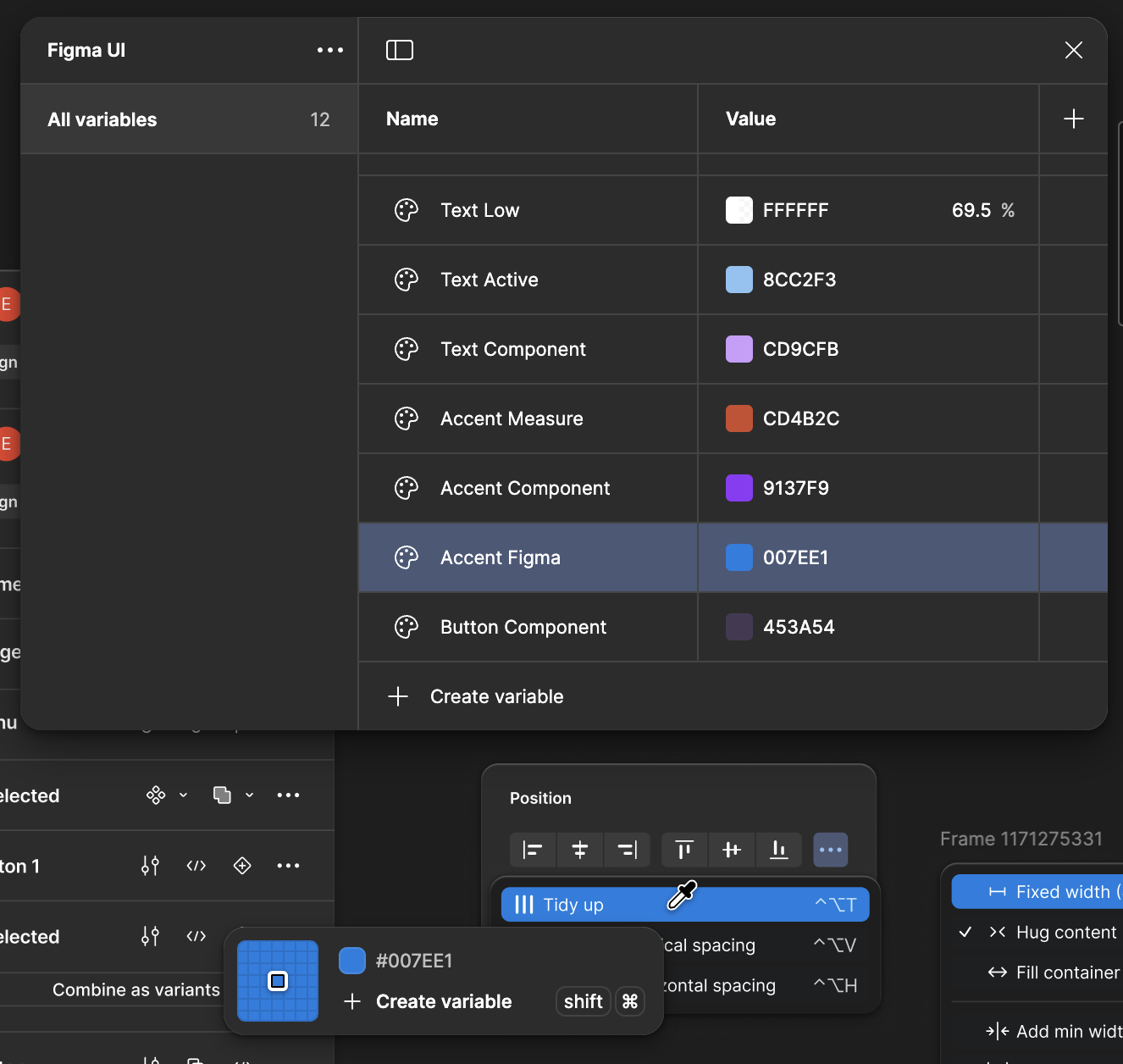Image resolution: width=1123 pixels, height=1064 pixels.
Task: Click the diamond-plus component icon in ton 1 row
Action: coord(242,866)
